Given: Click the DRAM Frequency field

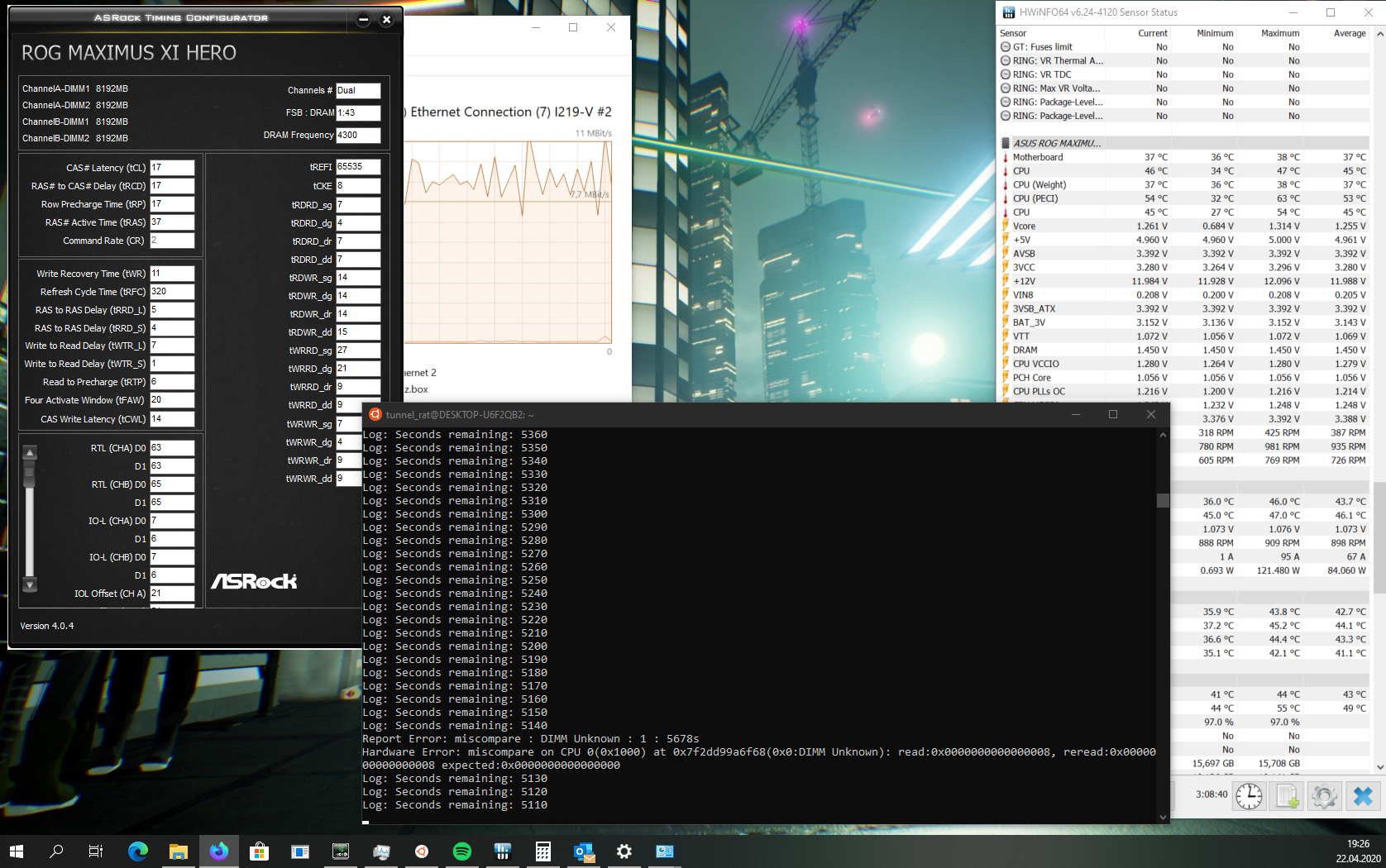Looking at the screenshot, I should (358, 135).
